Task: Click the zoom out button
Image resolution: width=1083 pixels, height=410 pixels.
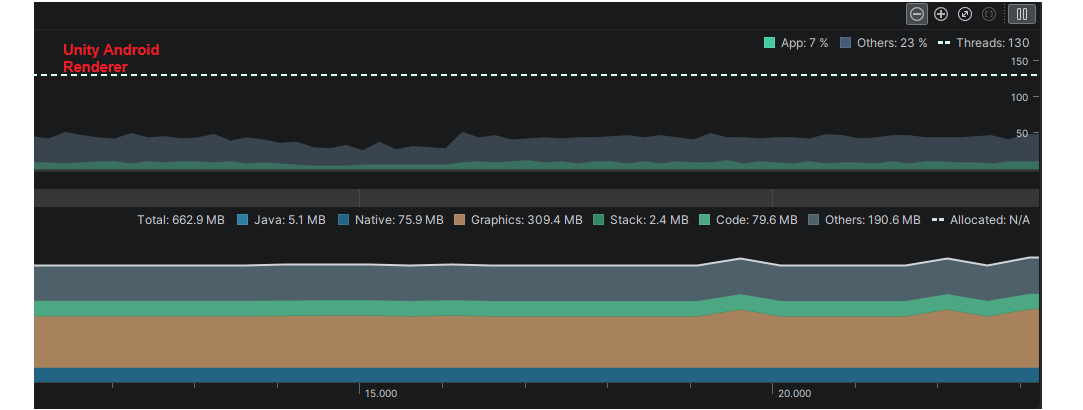Action: [917, 14]
